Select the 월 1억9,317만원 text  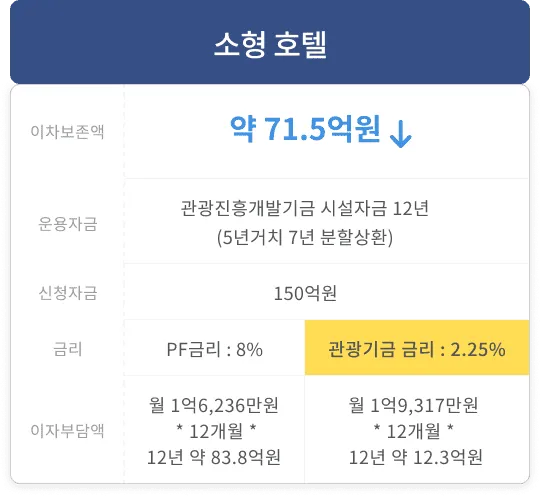click(x=413, y=405)
